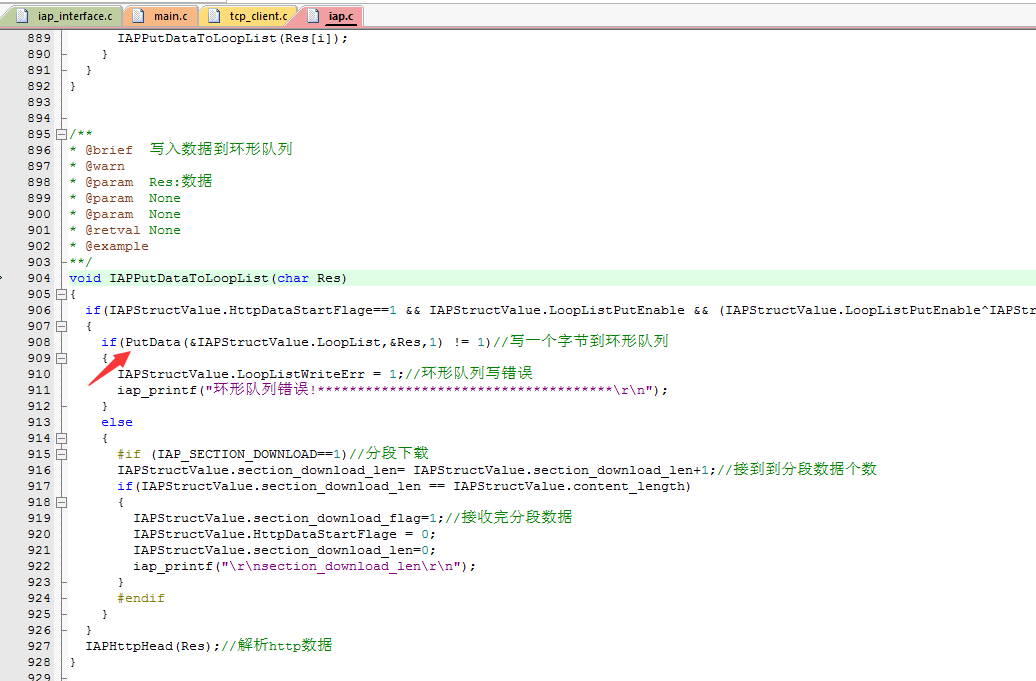Image resolution: width=1036 pixels, height=681 pixels.
Task: Collapse the function body at line 905
Action: pos(61,294)
